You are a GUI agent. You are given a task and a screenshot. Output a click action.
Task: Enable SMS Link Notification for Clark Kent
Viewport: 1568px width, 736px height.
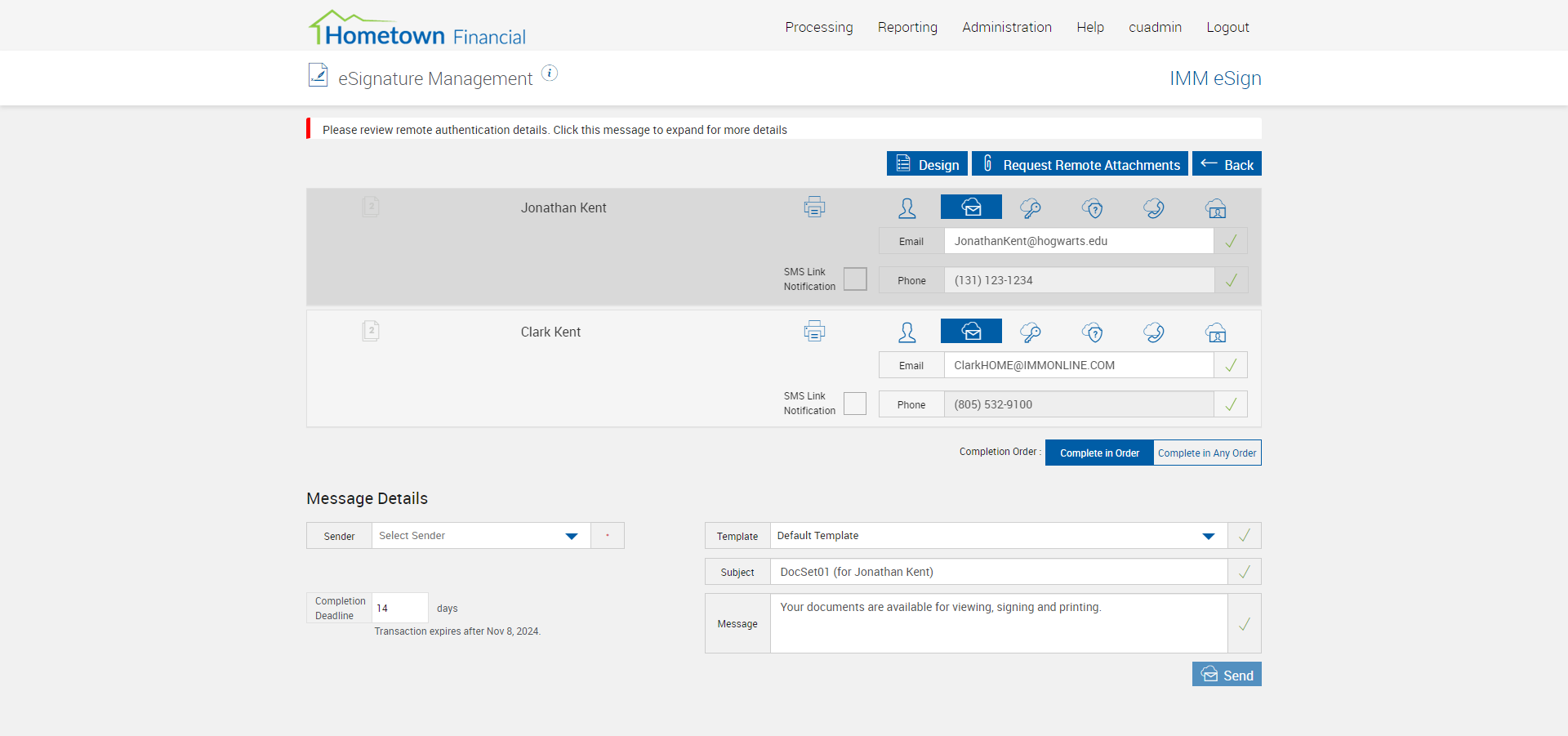855,404
